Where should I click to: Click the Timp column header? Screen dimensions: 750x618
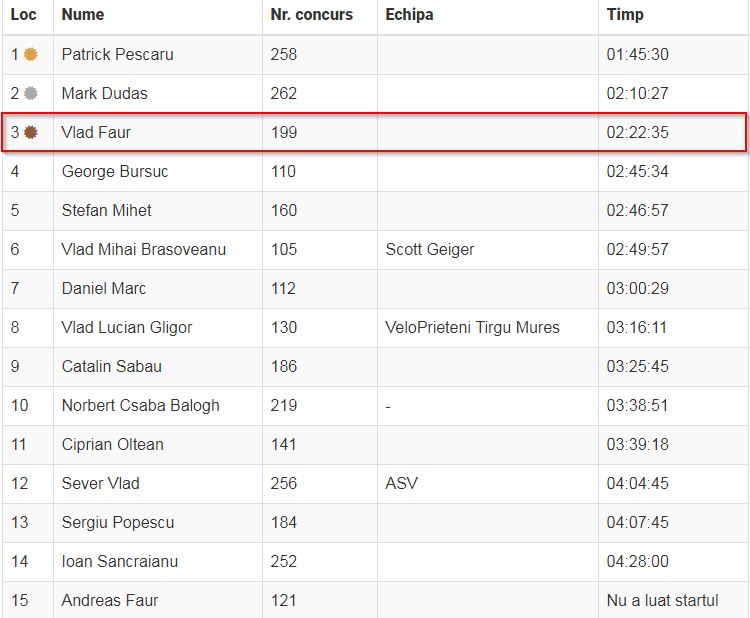(625, 14)
